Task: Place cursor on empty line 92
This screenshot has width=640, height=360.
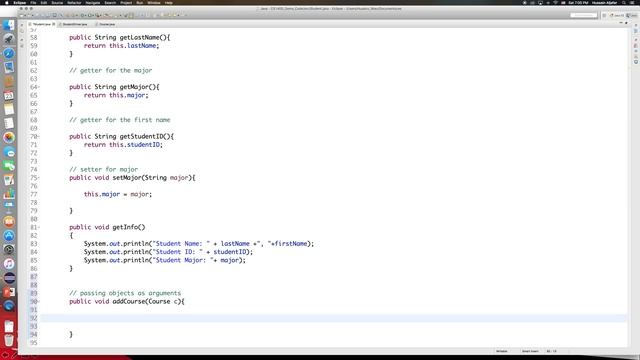Action: [333, 318]
